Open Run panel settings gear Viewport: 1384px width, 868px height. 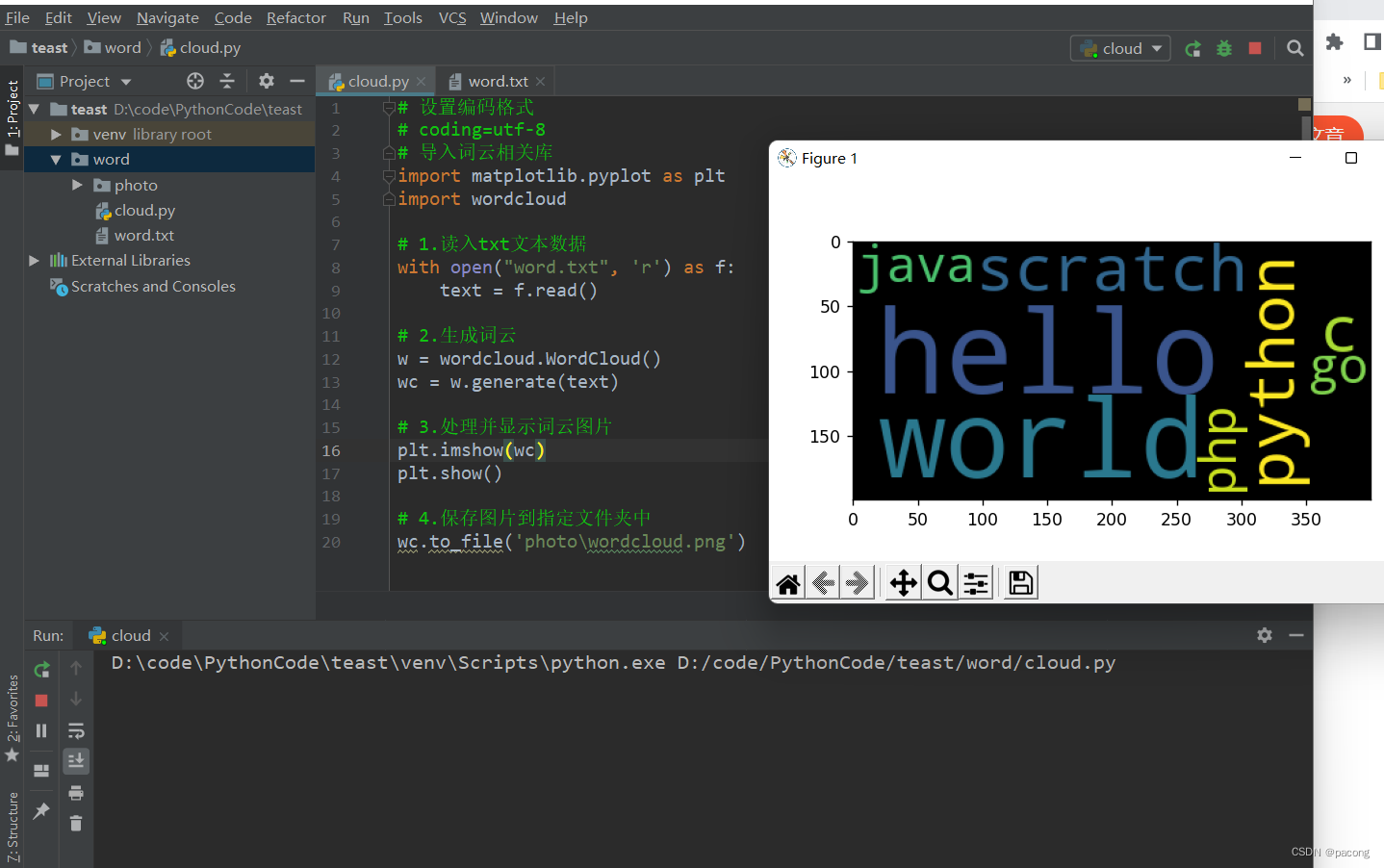pos(1265,635)
